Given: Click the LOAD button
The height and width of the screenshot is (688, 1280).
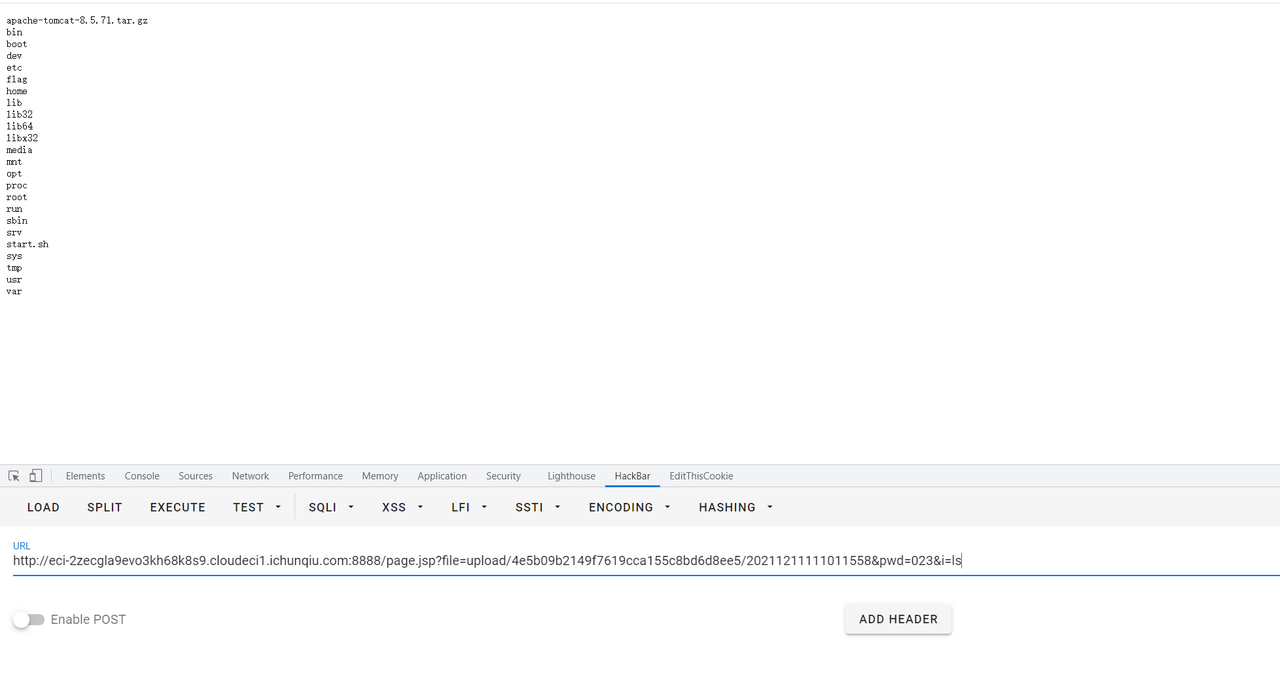Looking at the screenshot, I should (x=43, y=507).
